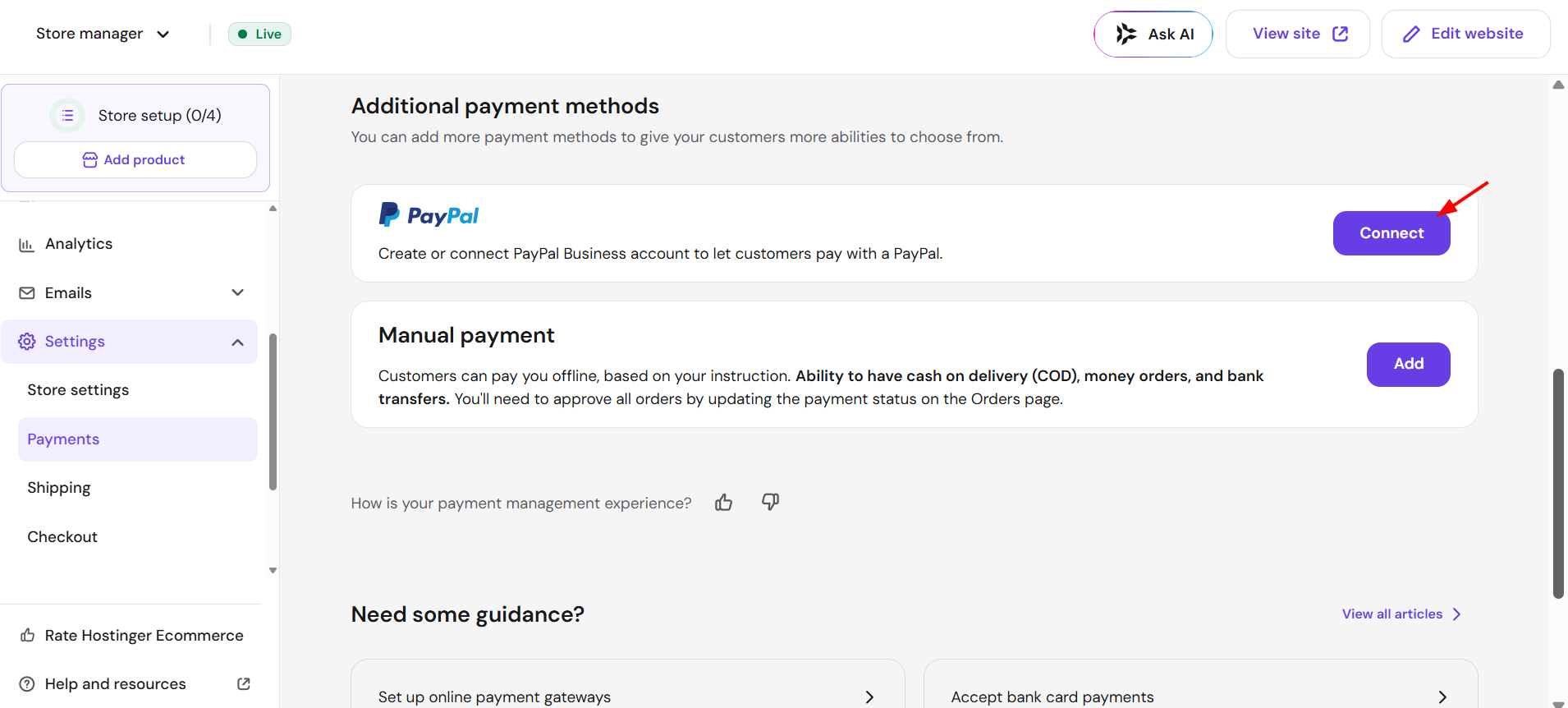The height and width of the screenshot is (708, 1568).
Task: Click the Ask AI button
Action: (x=1153, y=34)
